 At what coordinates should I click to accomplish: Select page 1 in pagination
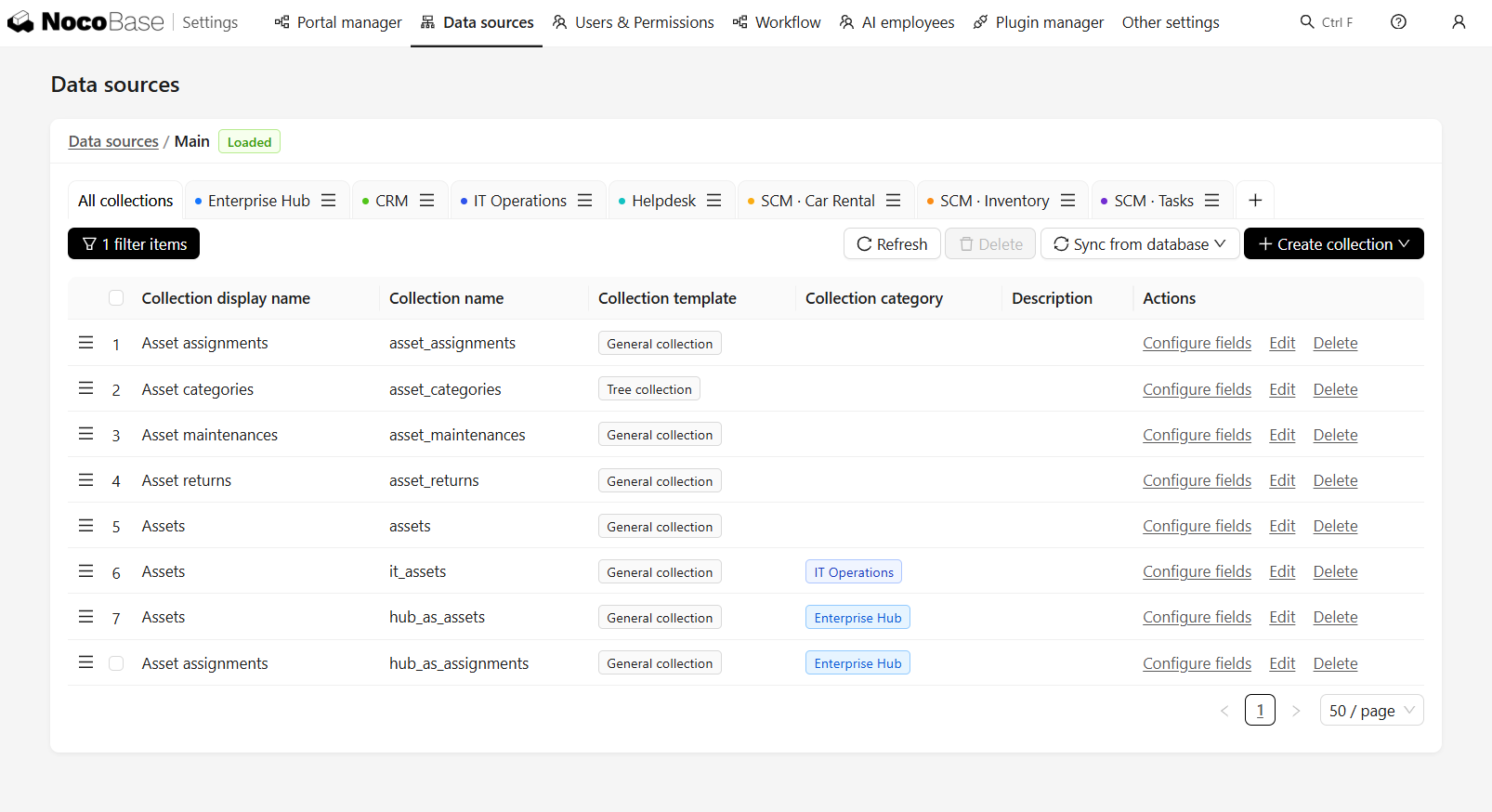pyautogui.click(x=1260, y=711)
